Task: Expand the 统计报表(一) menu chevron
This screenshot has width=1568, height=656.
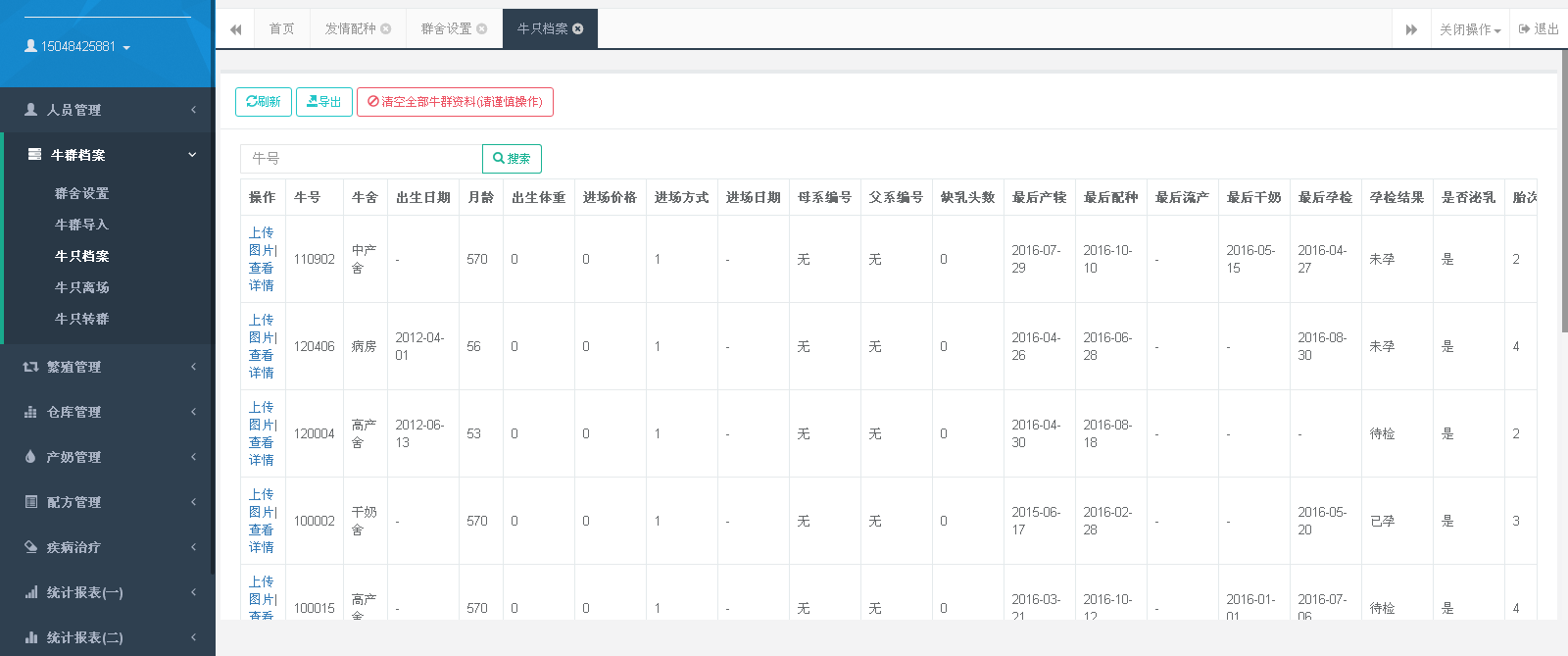Action: tap(193, 592)
